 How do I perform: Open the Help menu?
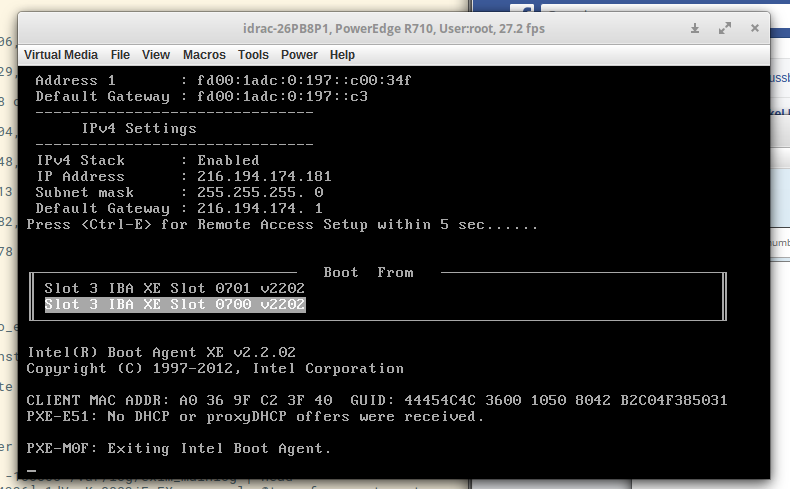click(x=342, y=55)
